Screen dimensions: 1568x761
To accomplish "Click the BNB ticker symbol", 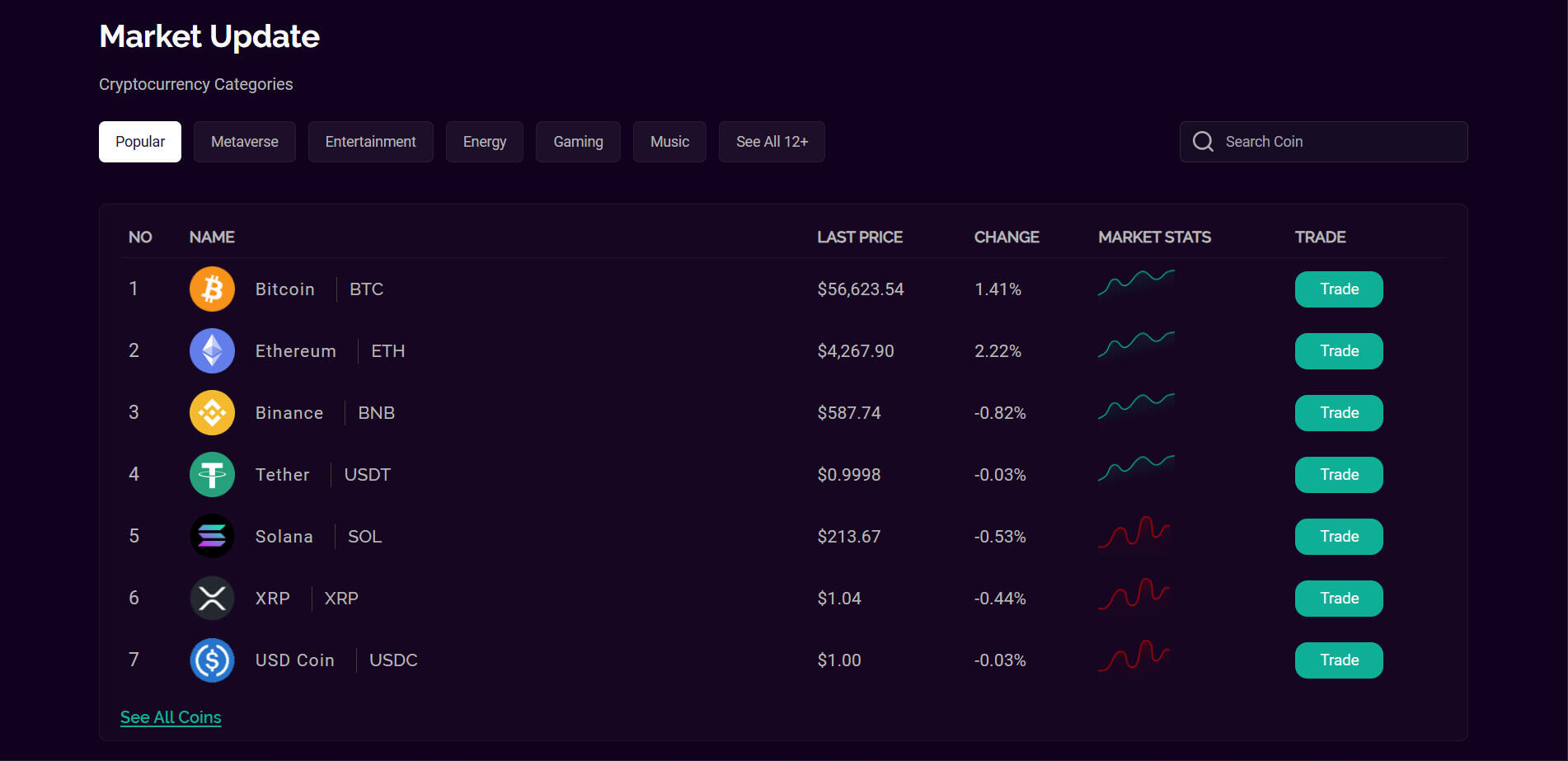I will coord(377,413).
